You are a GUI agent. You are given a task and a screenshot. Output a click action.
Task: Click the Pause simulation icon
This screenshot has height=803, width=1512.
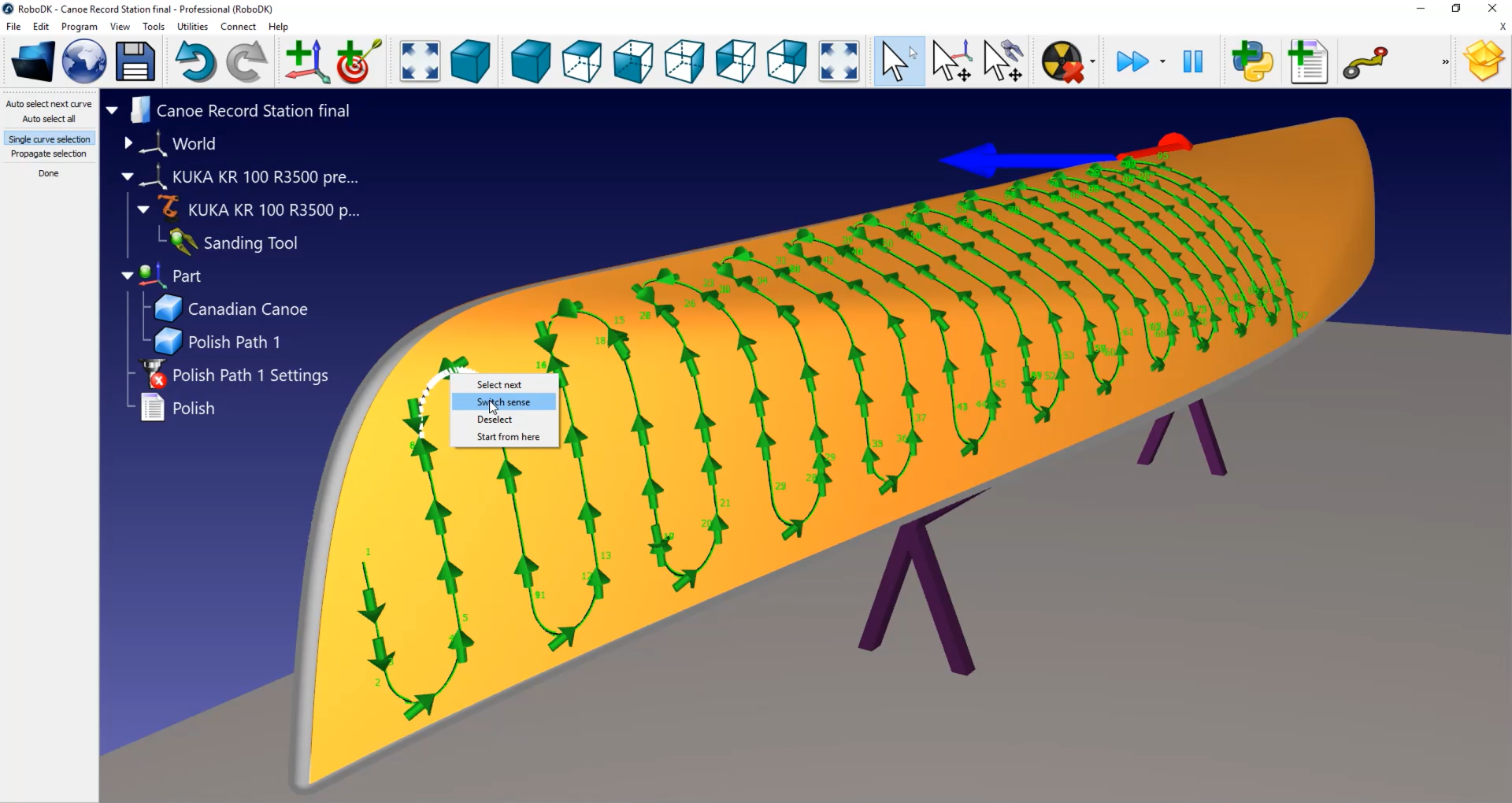coord(1192,61)
